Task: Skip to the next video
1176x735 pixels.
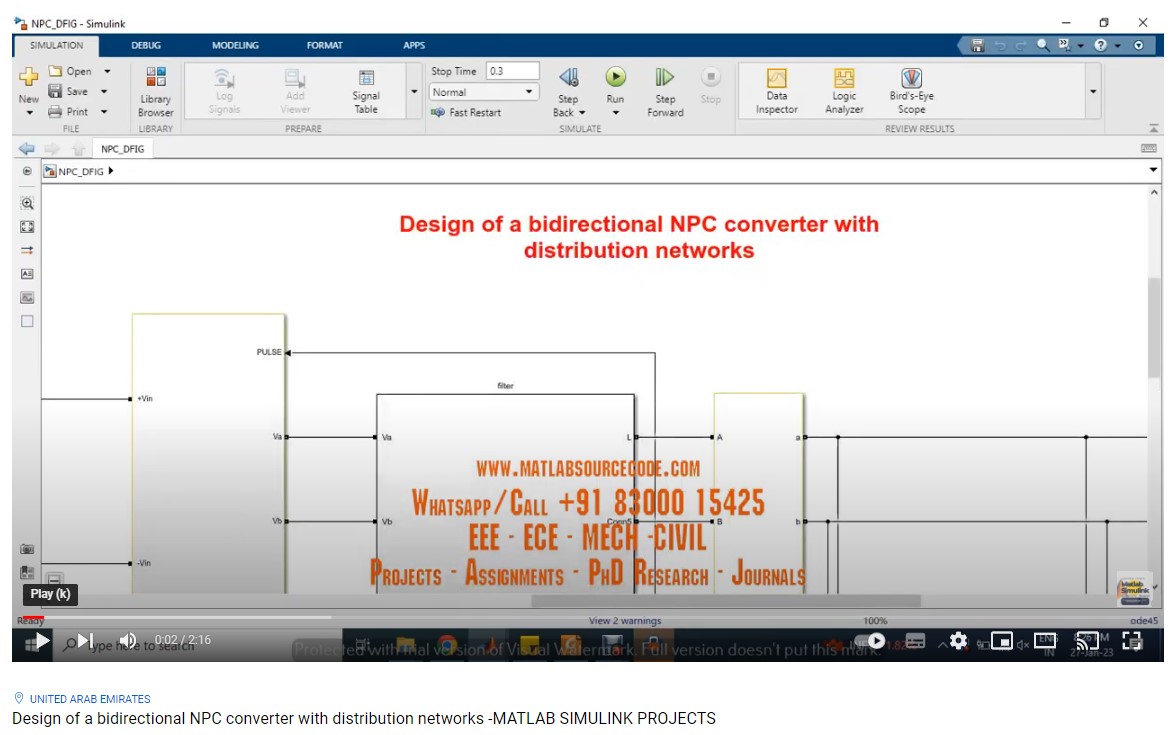Action: click(86, 640)
